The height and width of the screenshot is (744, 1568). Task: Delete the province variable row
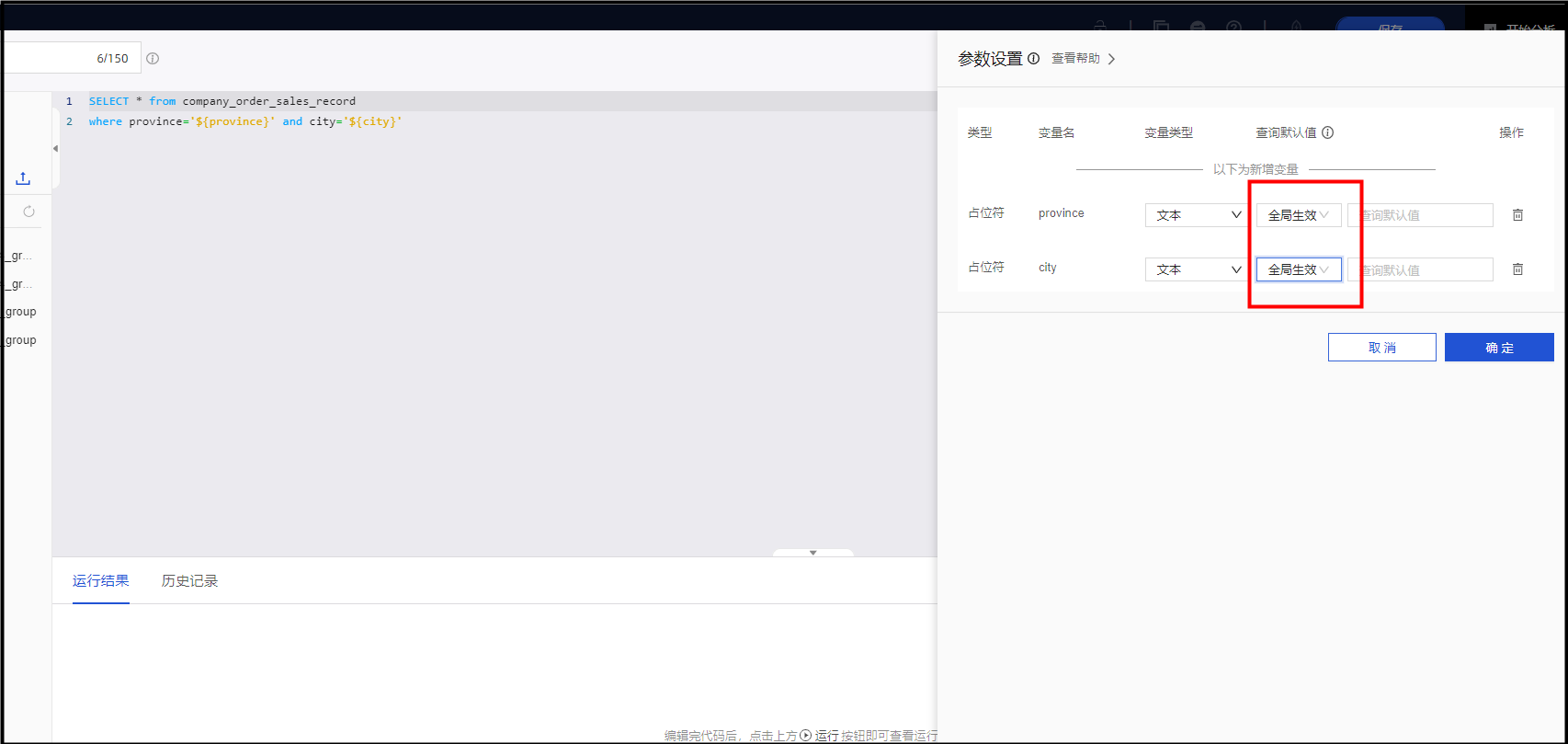pyautogui.click(x=1517, y=215)
